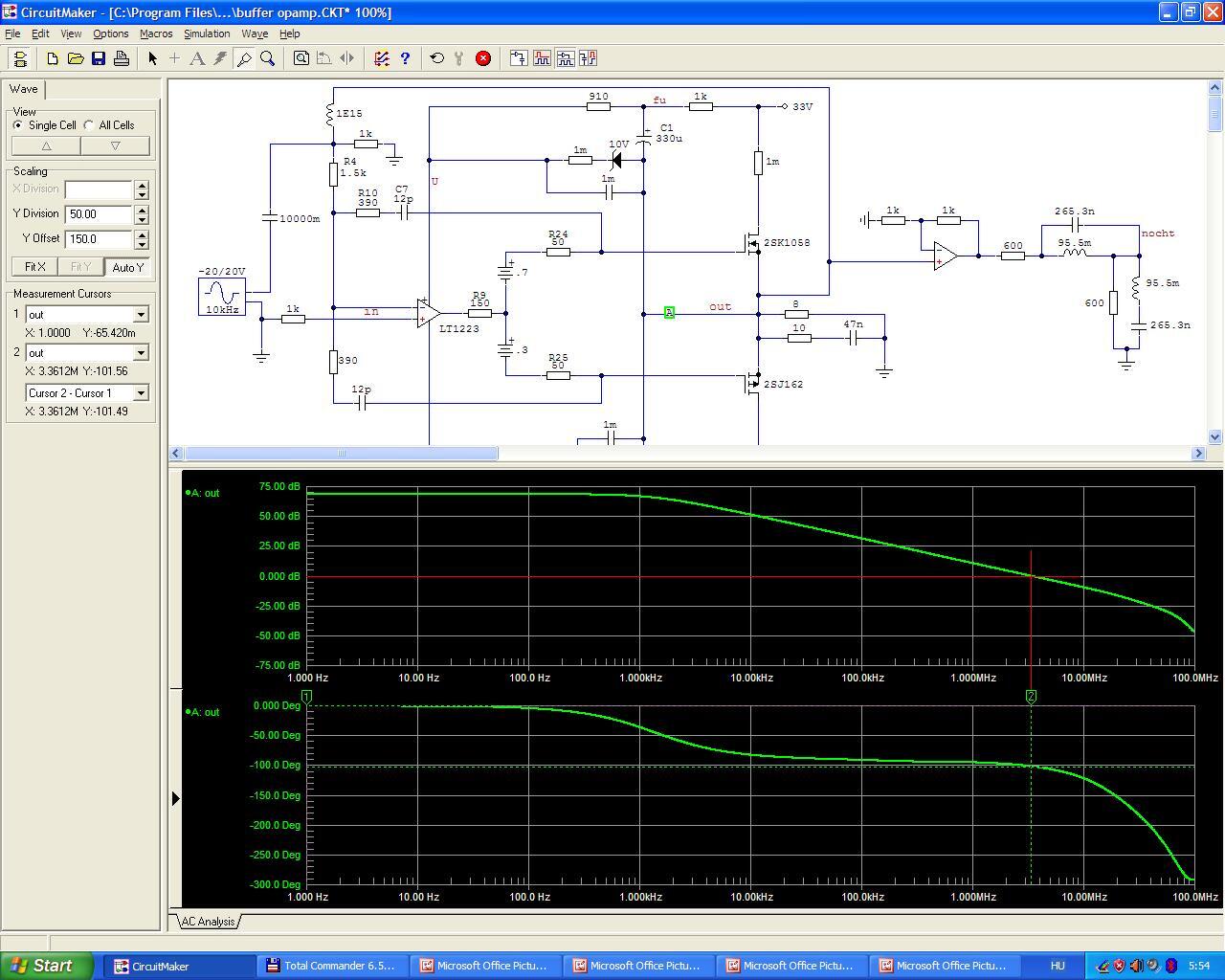Image resolution: width=1225 pixels, height=980 pixels.
Task: Open the folder icon to load file
Action: click(76, 58)
